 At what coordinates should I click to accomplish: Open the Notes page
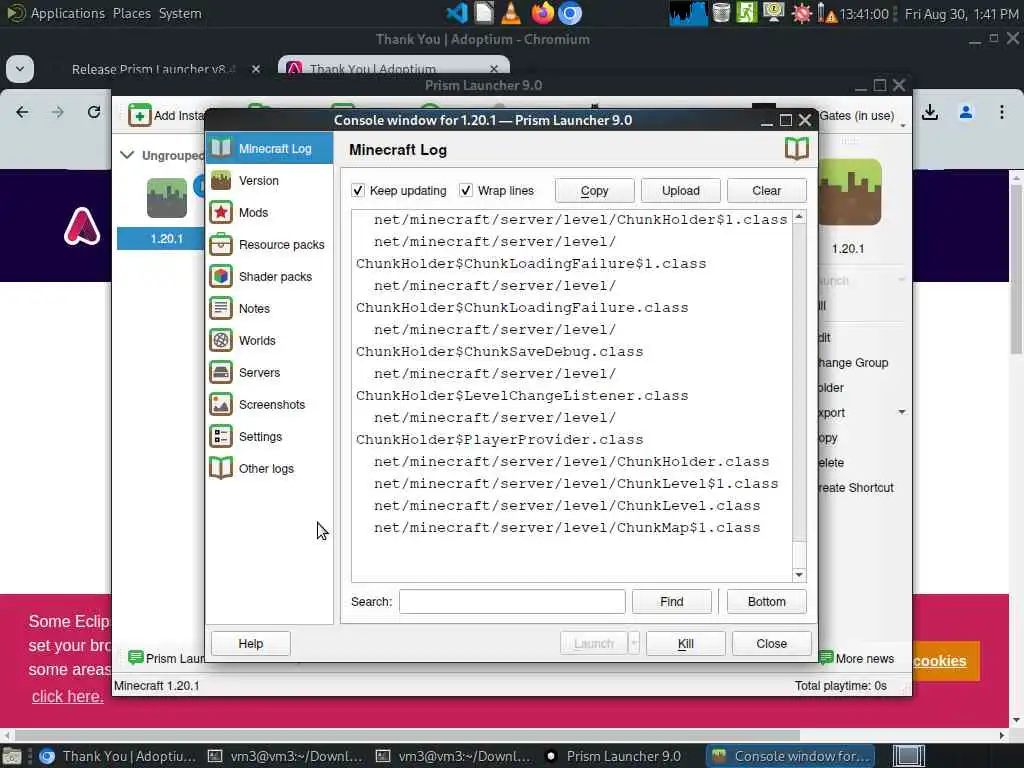pyautogui.click(x=269, y=308)
